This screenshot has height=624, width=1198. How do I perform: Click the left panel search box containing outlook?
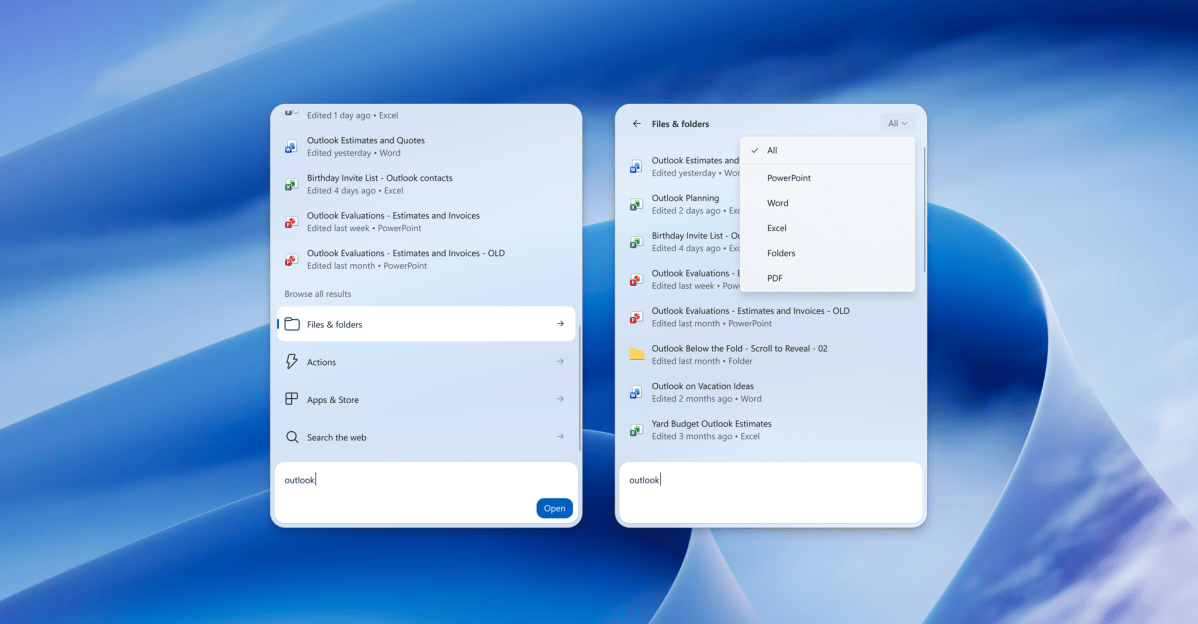[x=426, y=493]
